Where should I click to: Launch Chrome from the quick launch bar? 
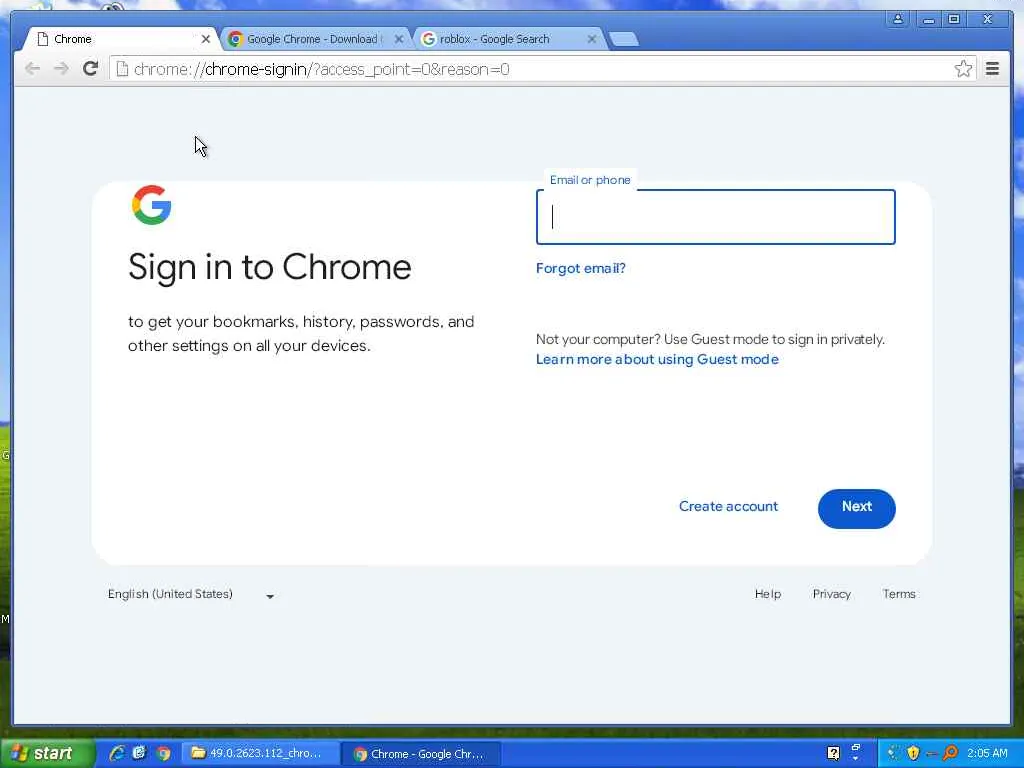click(x=163, y=753)
